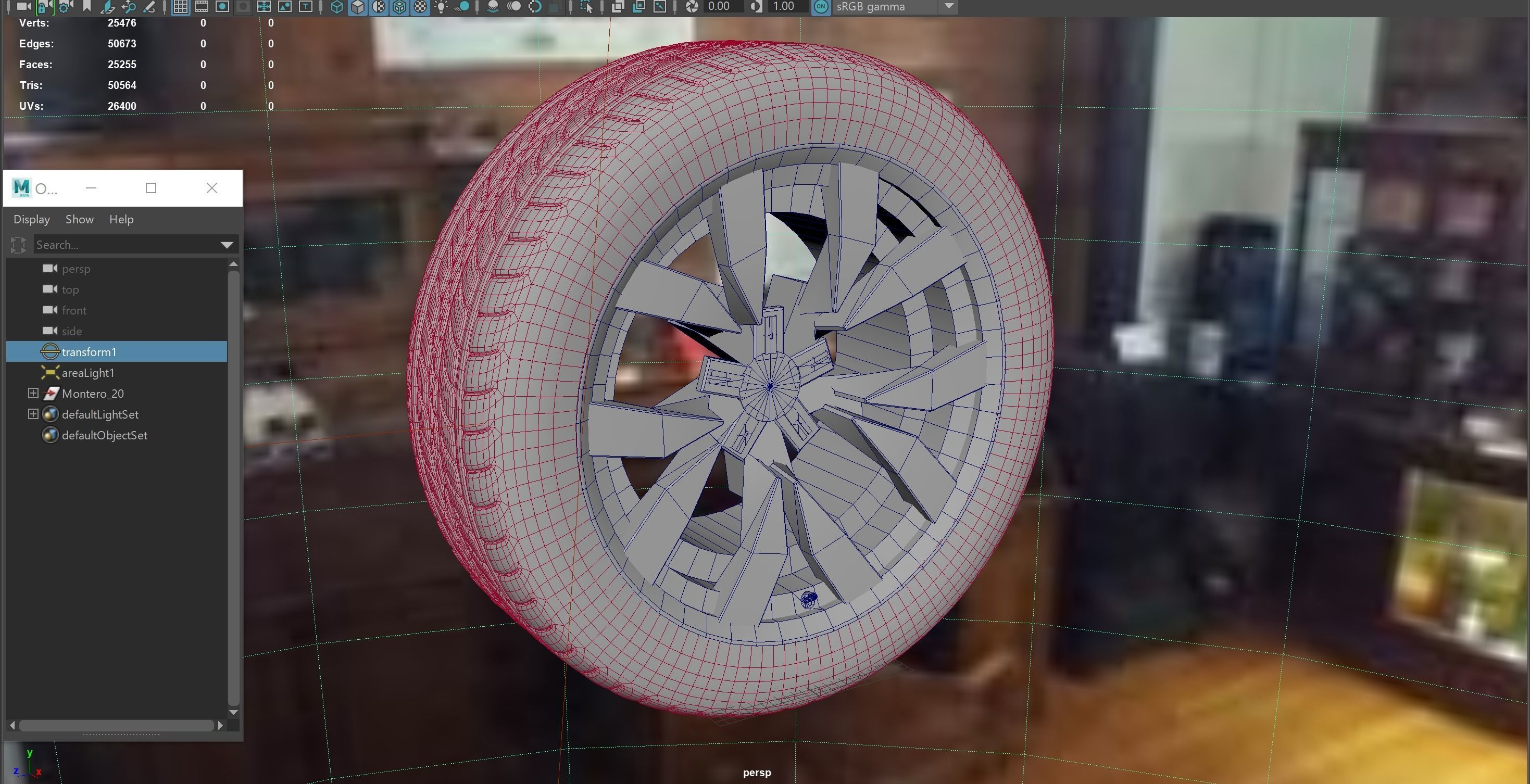The width and height of the screenshot is (1530, 784).
Task: Minimize the Outliner window
Action: pyautogui.click(x=91, y=188)
